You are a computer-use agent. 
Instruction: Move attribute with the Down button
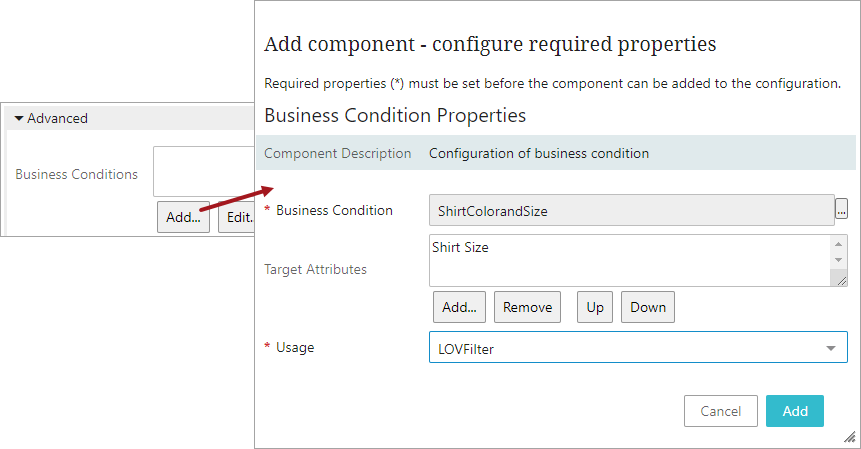pos(648,307)
